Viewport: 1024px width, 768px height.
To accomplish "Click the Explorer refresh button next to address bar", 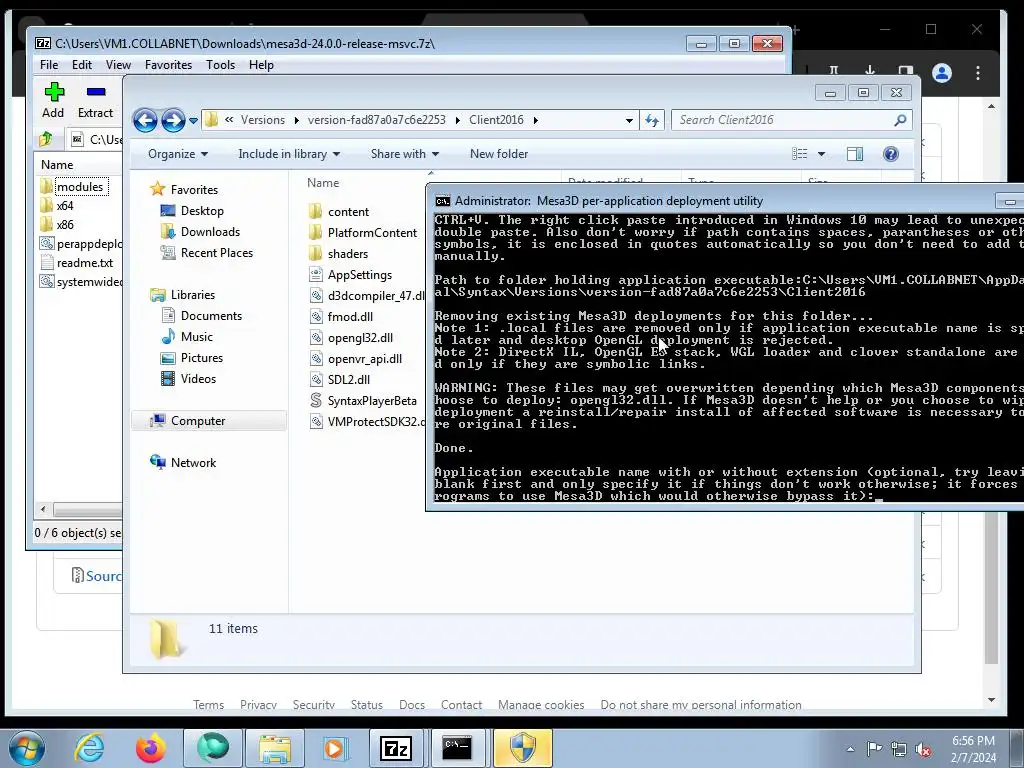I will [652, 120].
